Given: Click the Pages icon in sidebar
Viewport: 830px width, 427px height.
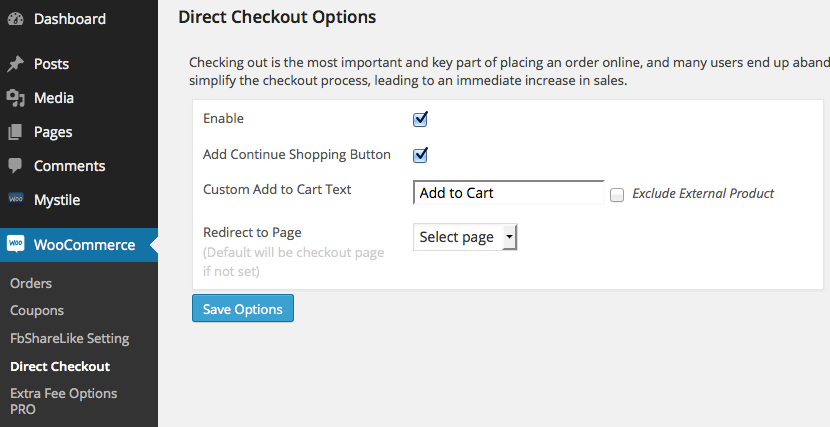Looking at the screenshot, I should (15, 132).
